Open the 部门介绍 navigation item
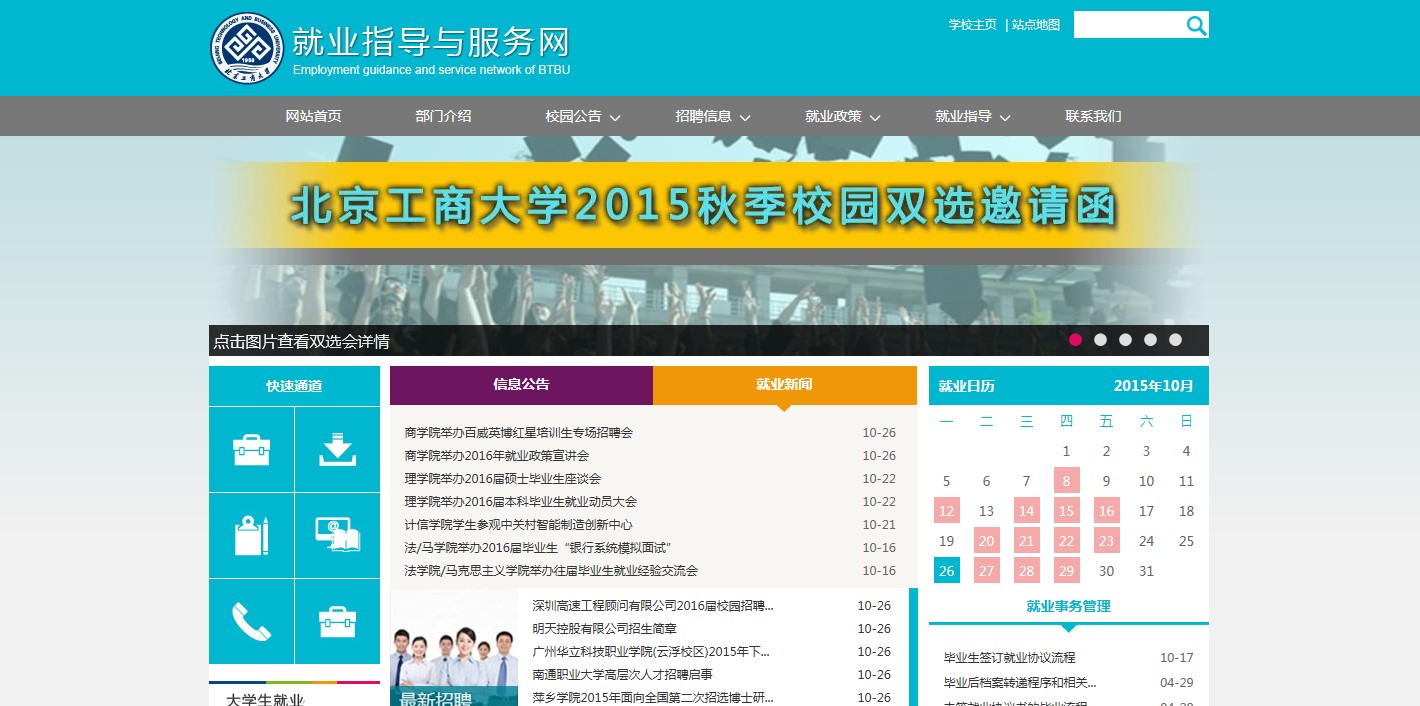The height and width of the screenshot is (706, 1420). (x=443, y=116)
